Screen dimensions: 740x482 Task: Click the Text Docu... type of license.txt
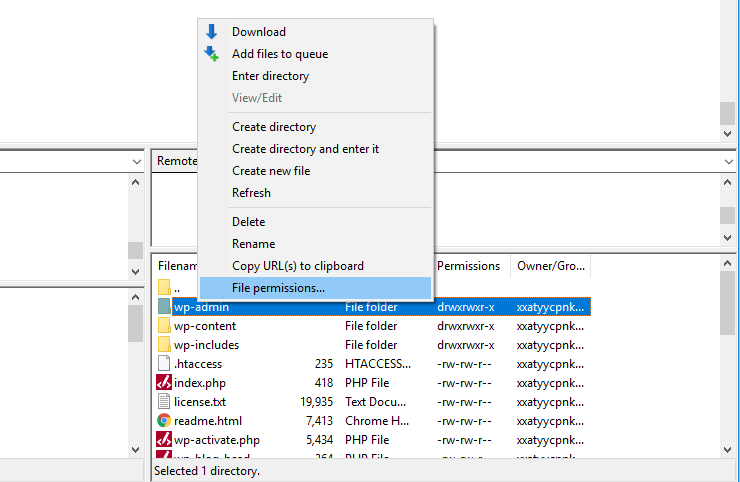coord(375,402)
